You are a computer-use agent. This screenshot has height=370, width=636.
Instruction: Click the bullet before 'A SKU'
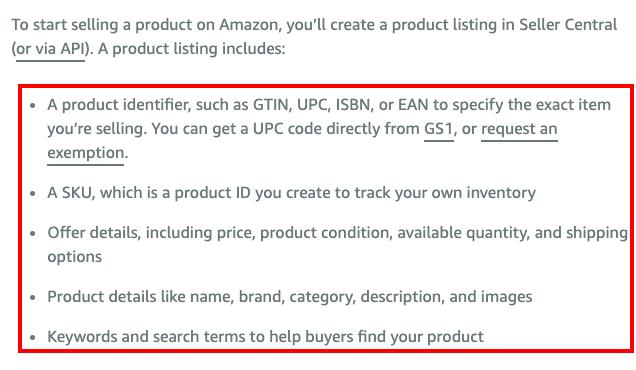tap(33, 193)
